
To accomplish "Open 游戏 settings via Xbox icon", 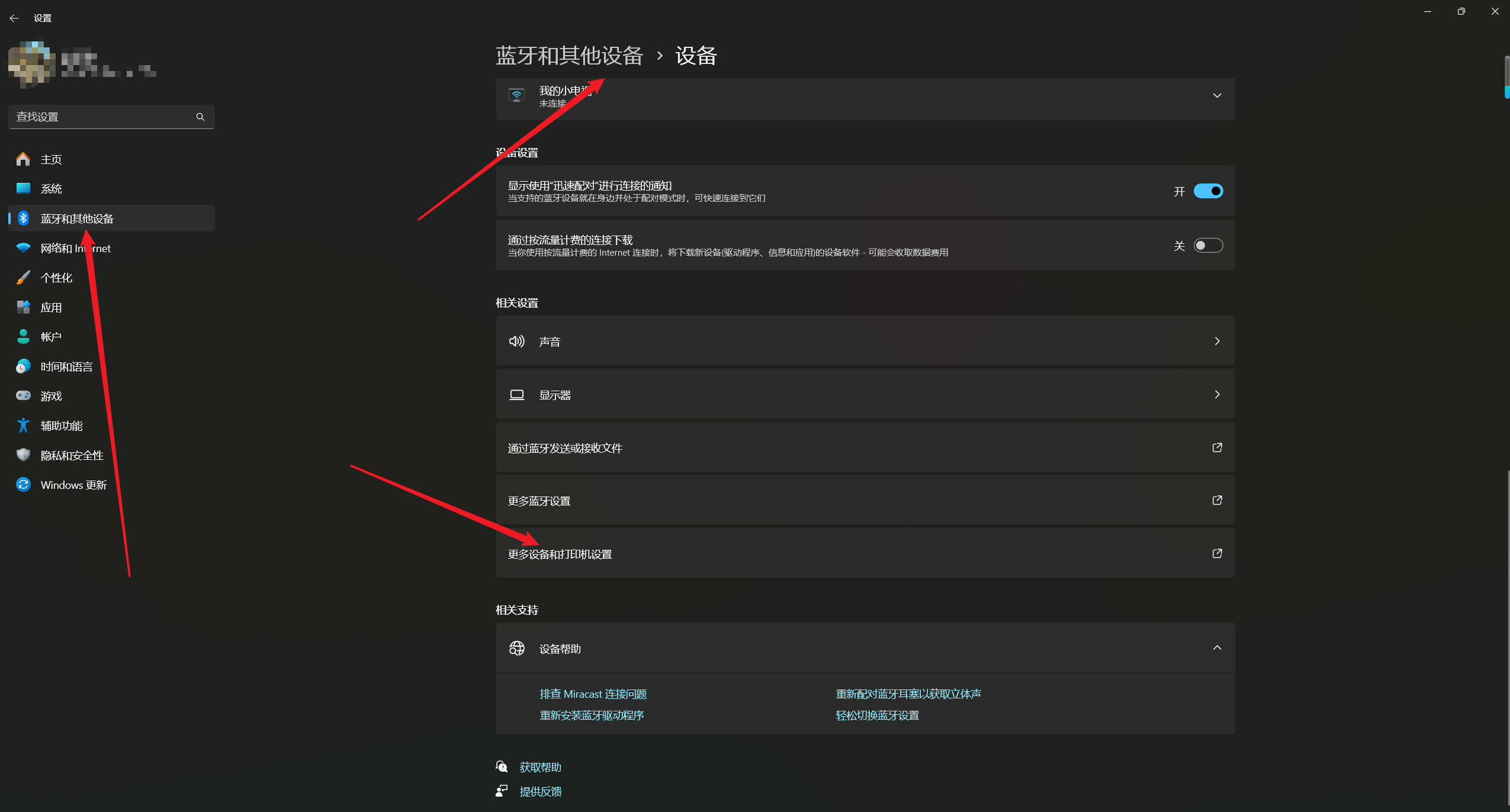I will [x=23, y=395].
